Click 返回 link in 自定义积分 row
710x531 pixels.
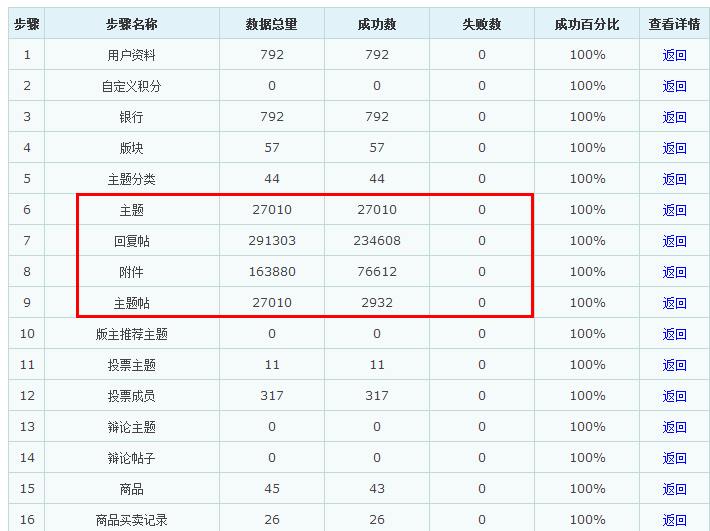point(674,86)
